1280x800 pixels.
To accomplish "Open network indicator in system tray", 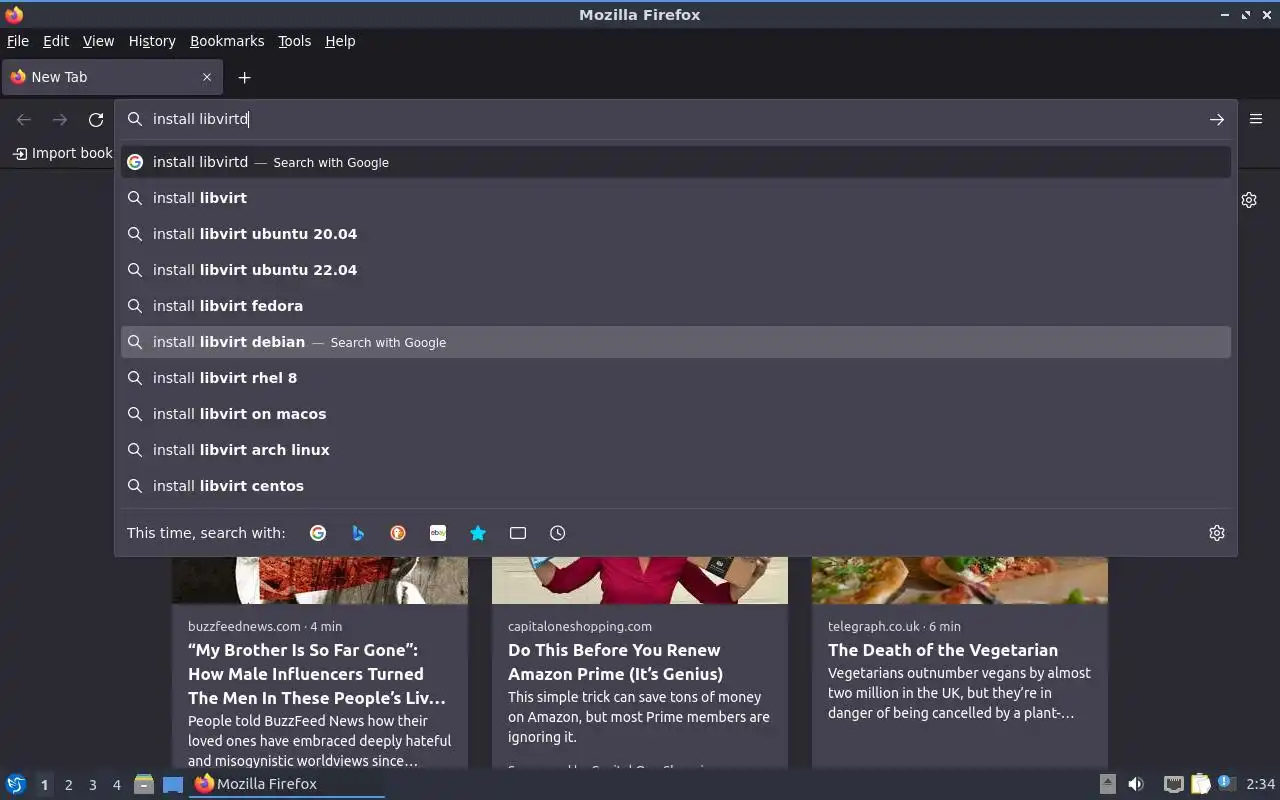I will 1174,784.
